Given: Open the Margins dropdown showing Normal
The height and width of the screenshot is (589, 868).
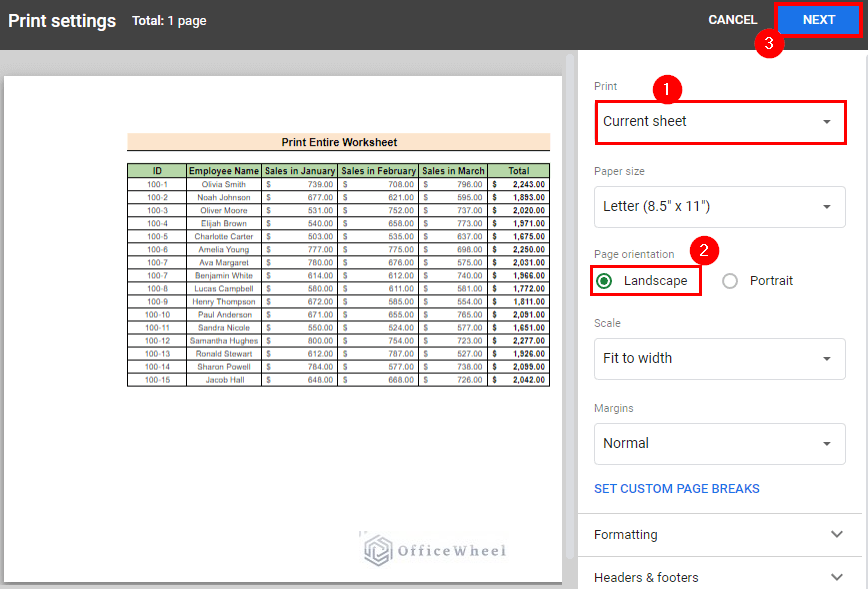Looking at the screenshot, I should coord(720,444).
